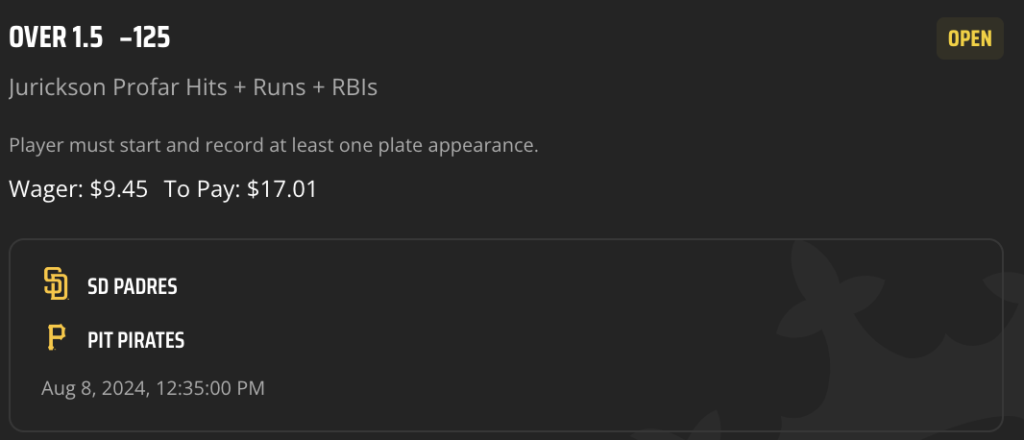Click the Wager: $9.45 amount
The height and width of the screenshot is (440, 1024).
(78, 189)
